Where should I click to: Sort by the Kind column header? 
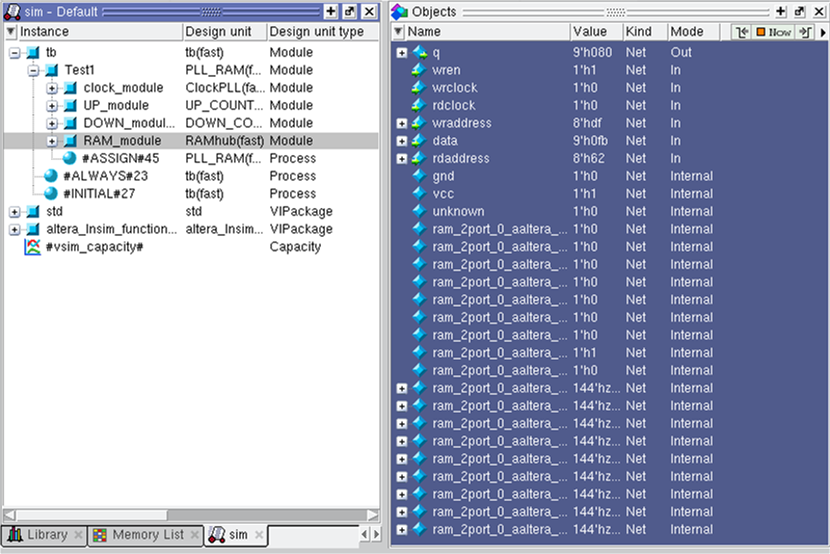(x=645, y=32)
